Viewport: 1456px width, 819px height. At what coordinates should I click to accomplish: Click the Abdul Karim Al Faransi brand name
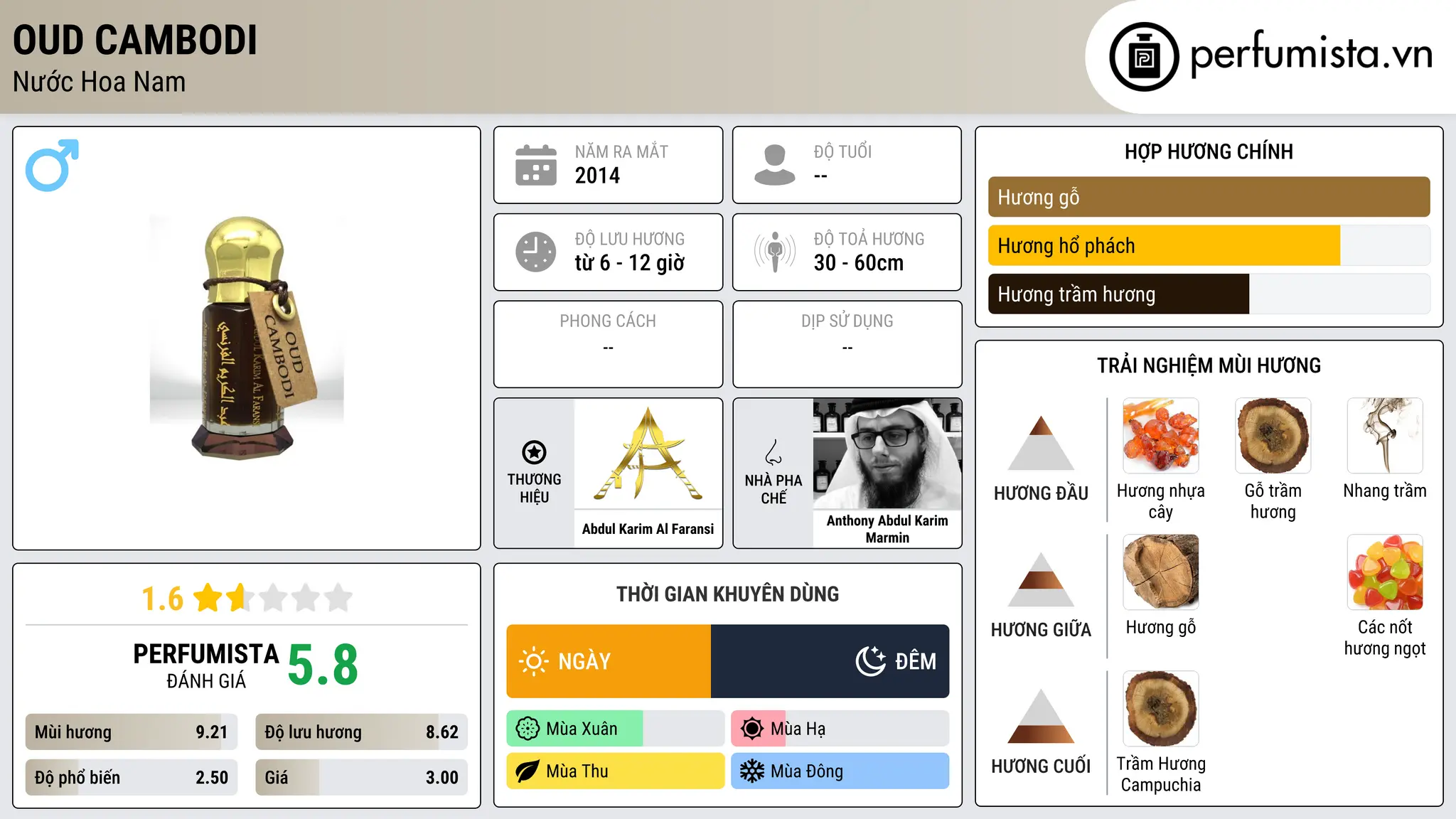[x=648, y=529]
